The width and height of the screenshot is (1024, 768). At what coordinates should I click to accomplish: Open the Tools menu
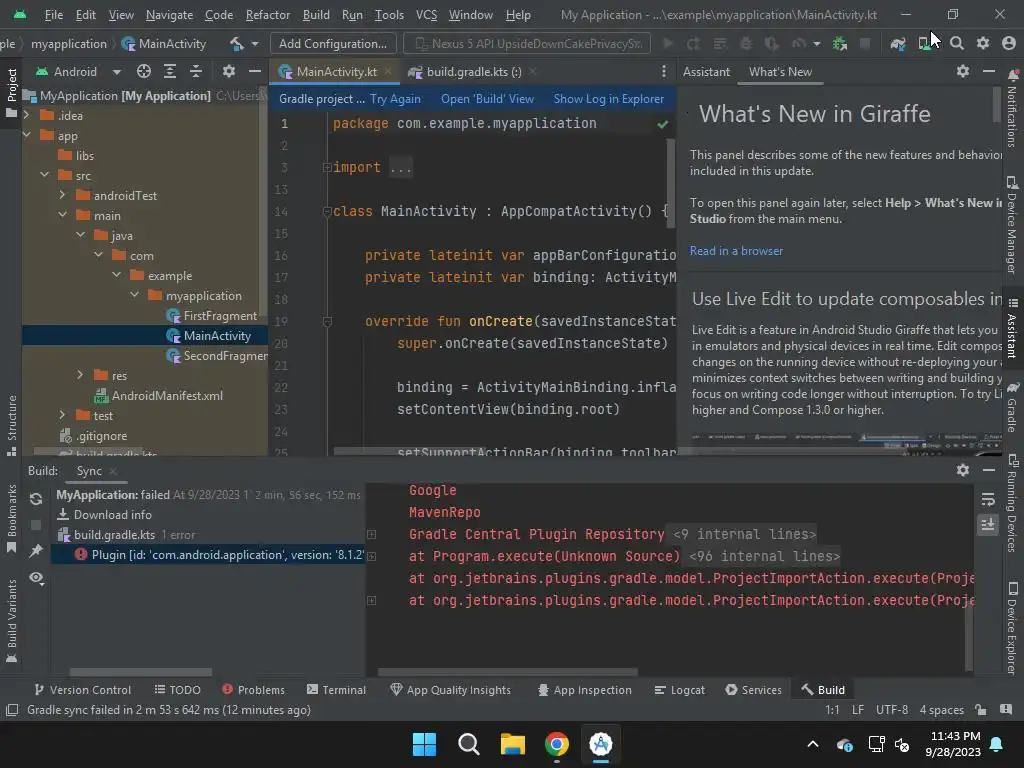point(389,14)
